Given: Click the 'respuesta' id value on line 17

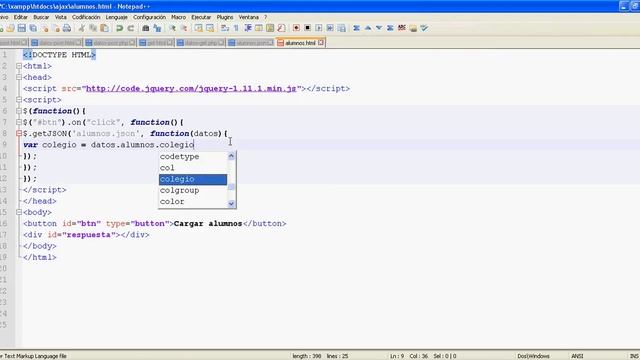Looking at the screenshot, I should click(88, 235).
